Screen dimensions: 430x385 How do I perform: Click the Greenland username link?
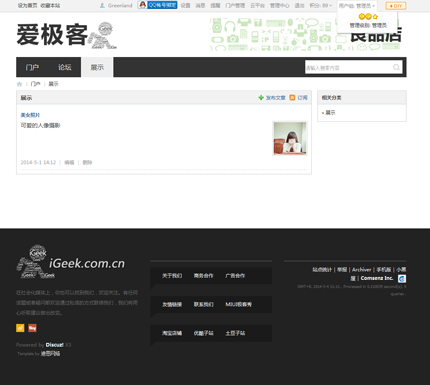coord(120,5)
